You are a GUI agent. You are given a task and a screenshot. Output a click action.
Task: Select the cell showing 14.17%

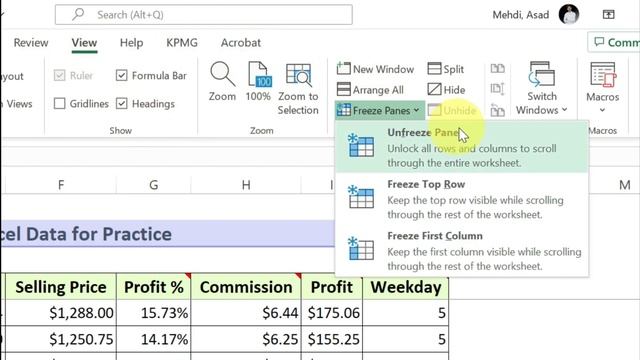click(x=153, y=339)
